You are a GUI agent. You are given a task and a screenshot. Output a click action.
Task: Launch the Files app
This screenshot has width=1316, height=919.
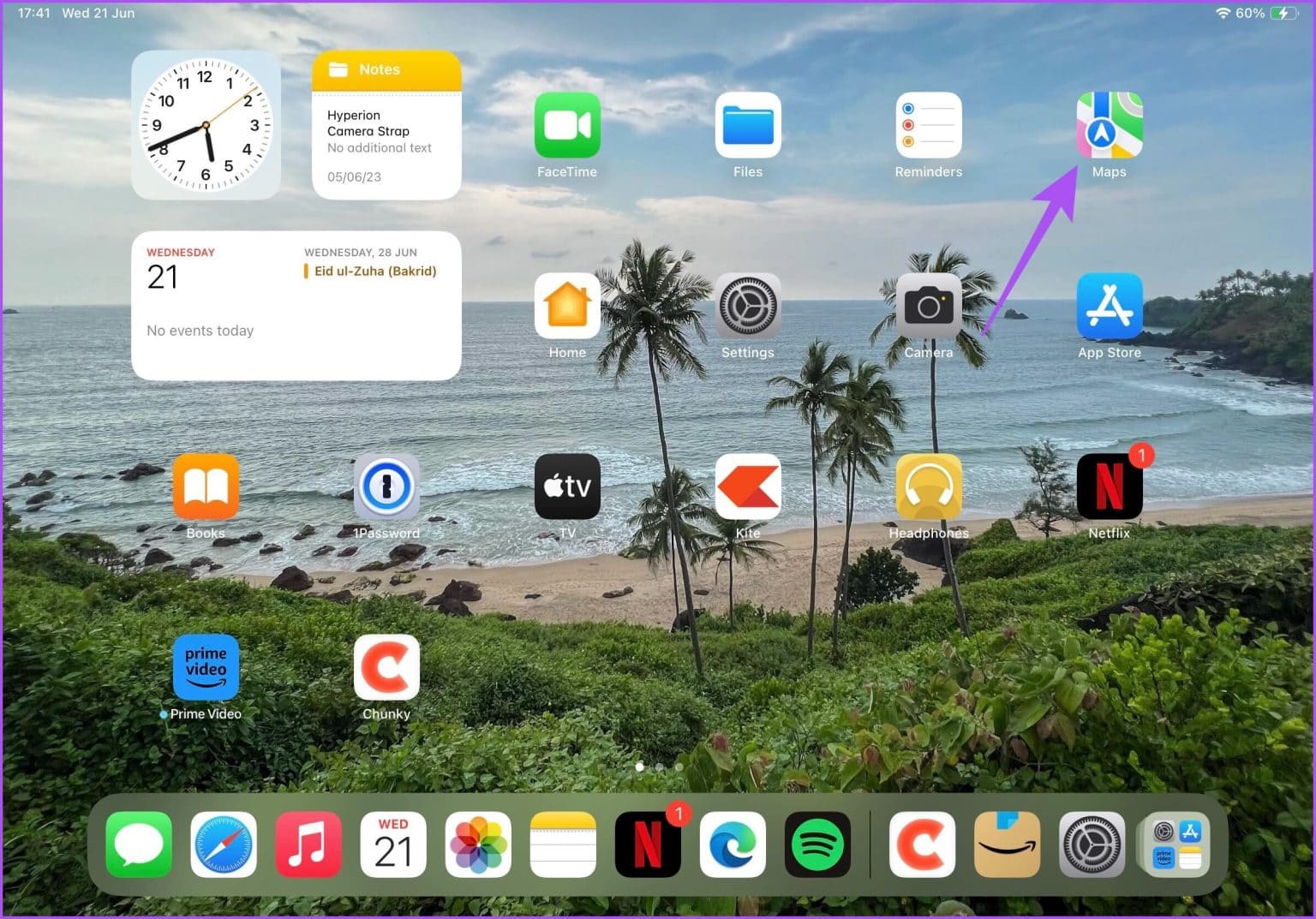coord(748,125)
